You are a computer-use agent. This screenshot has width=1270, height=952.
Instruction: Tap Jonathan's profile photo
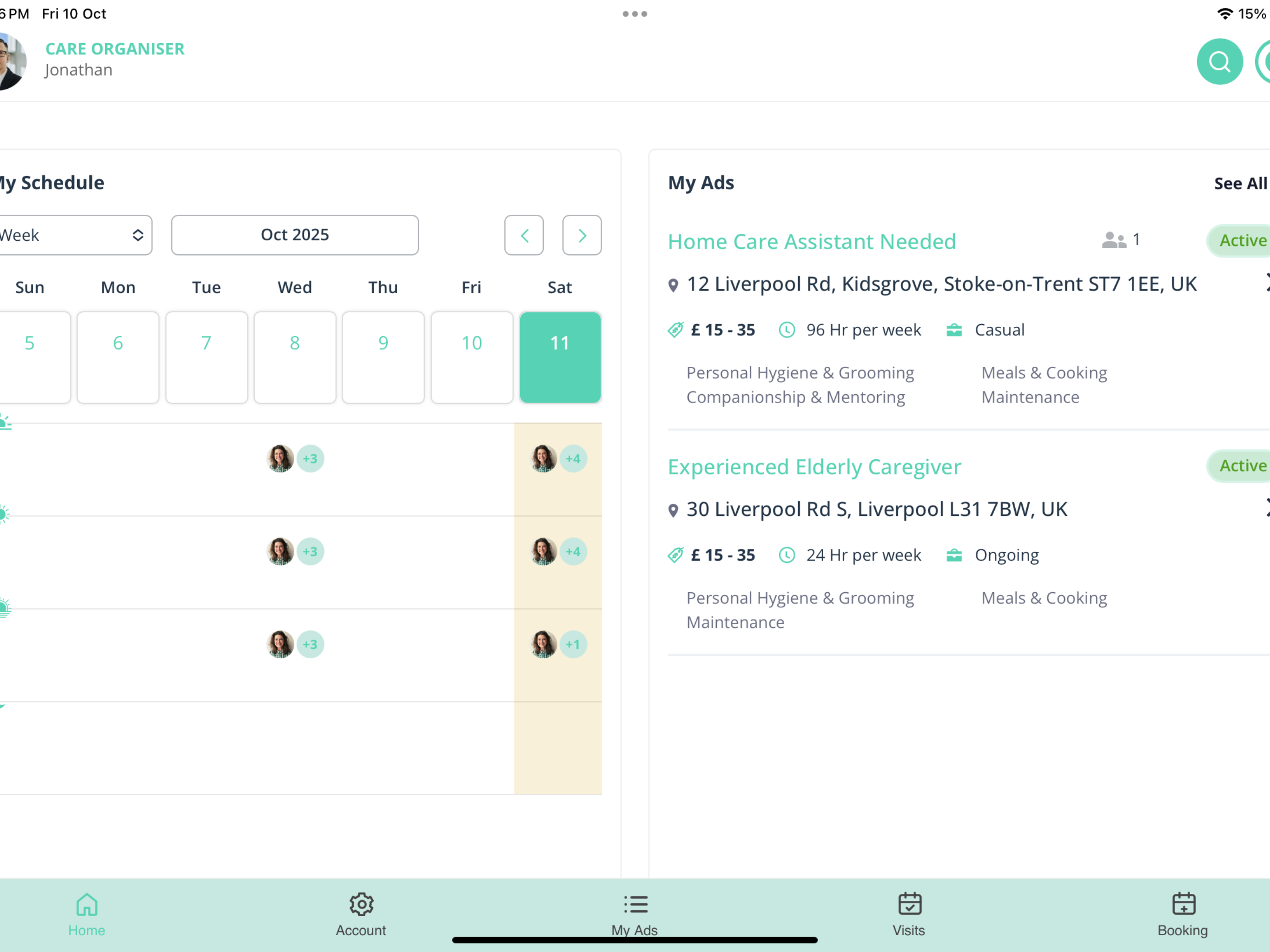(12, 61)
